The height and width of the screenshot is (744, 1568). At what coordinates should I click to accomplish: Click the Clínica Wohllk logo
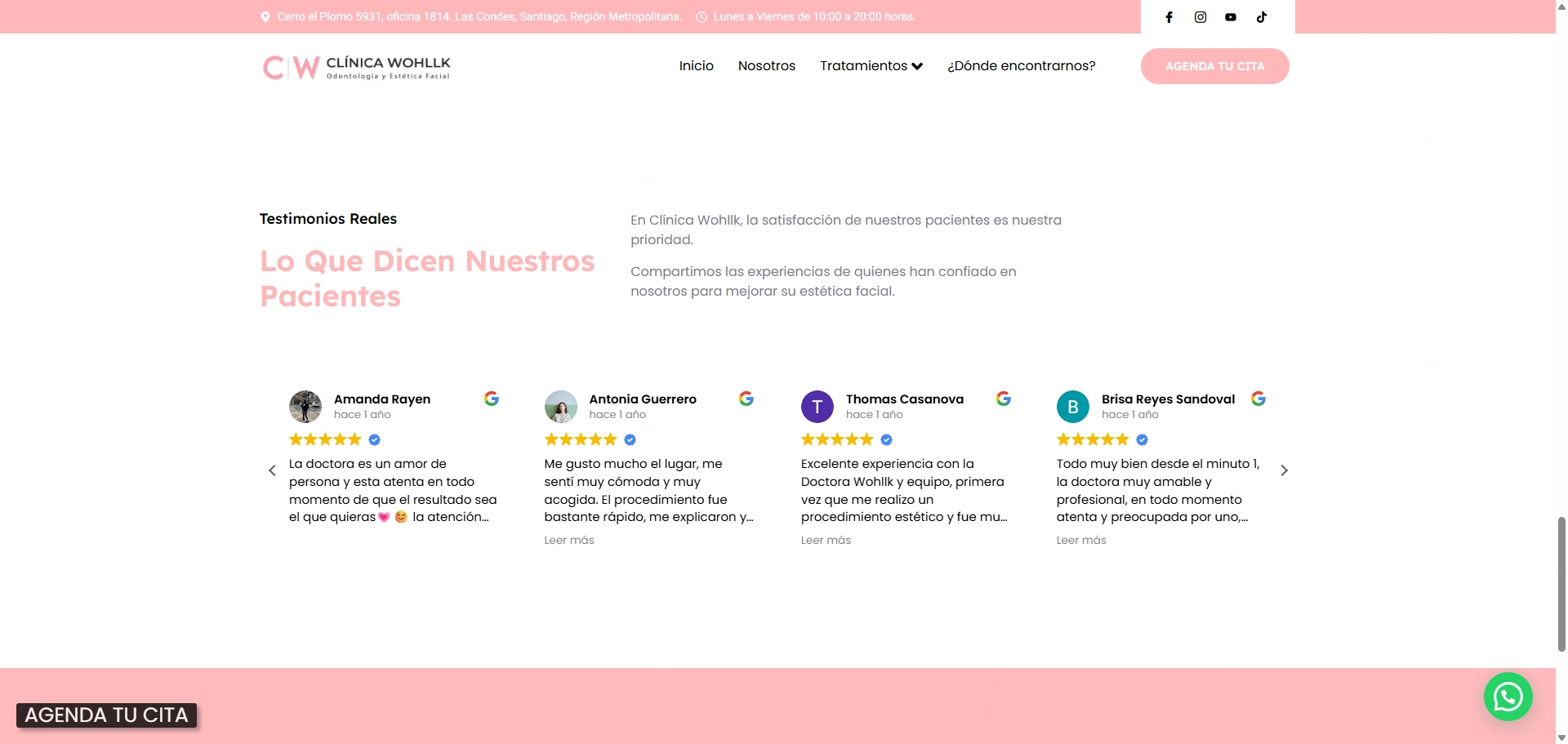click(x=356, y=67)
